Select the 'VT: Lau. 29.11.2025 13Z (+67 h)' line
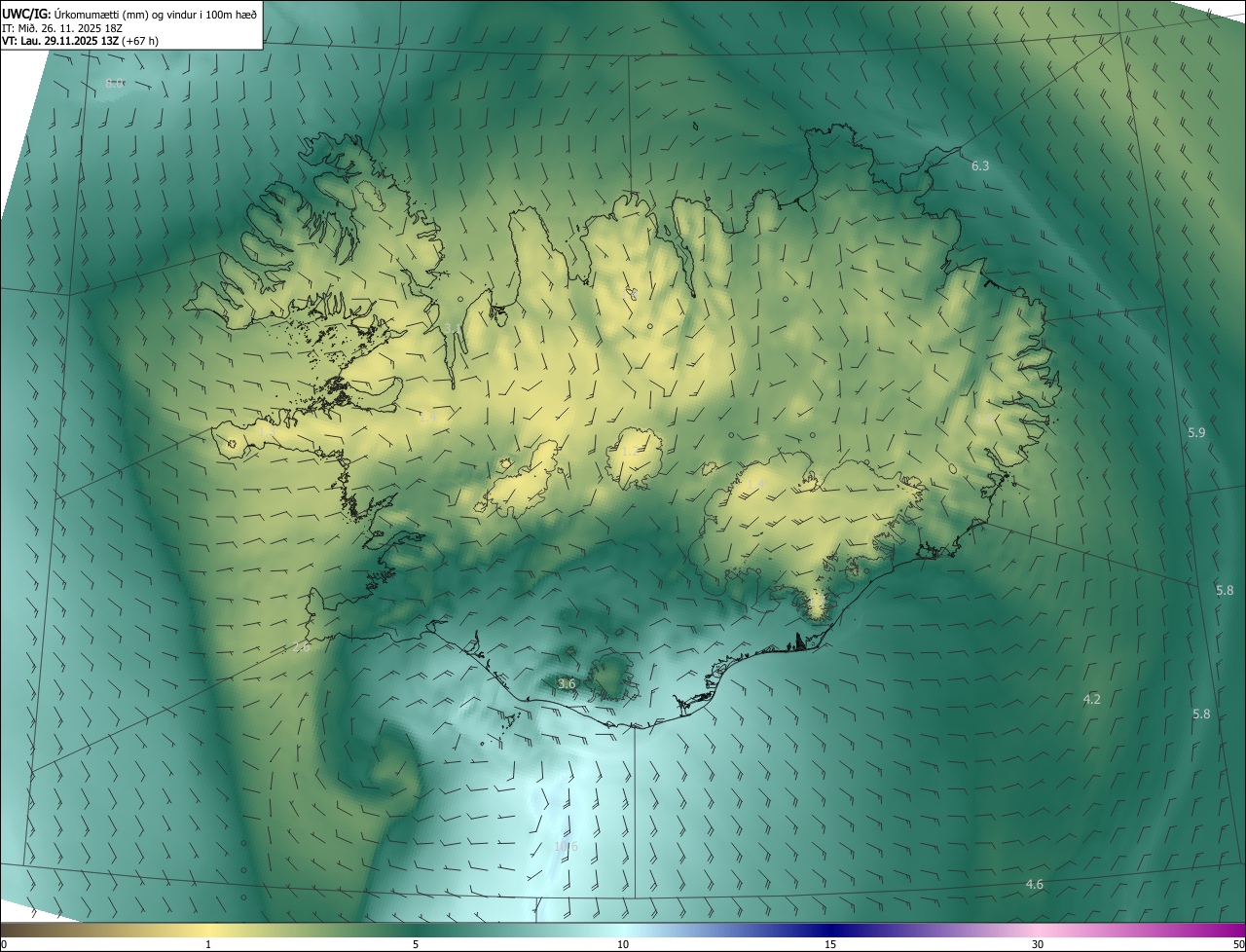The image size is (1246, 952). (x=80, y=41)
